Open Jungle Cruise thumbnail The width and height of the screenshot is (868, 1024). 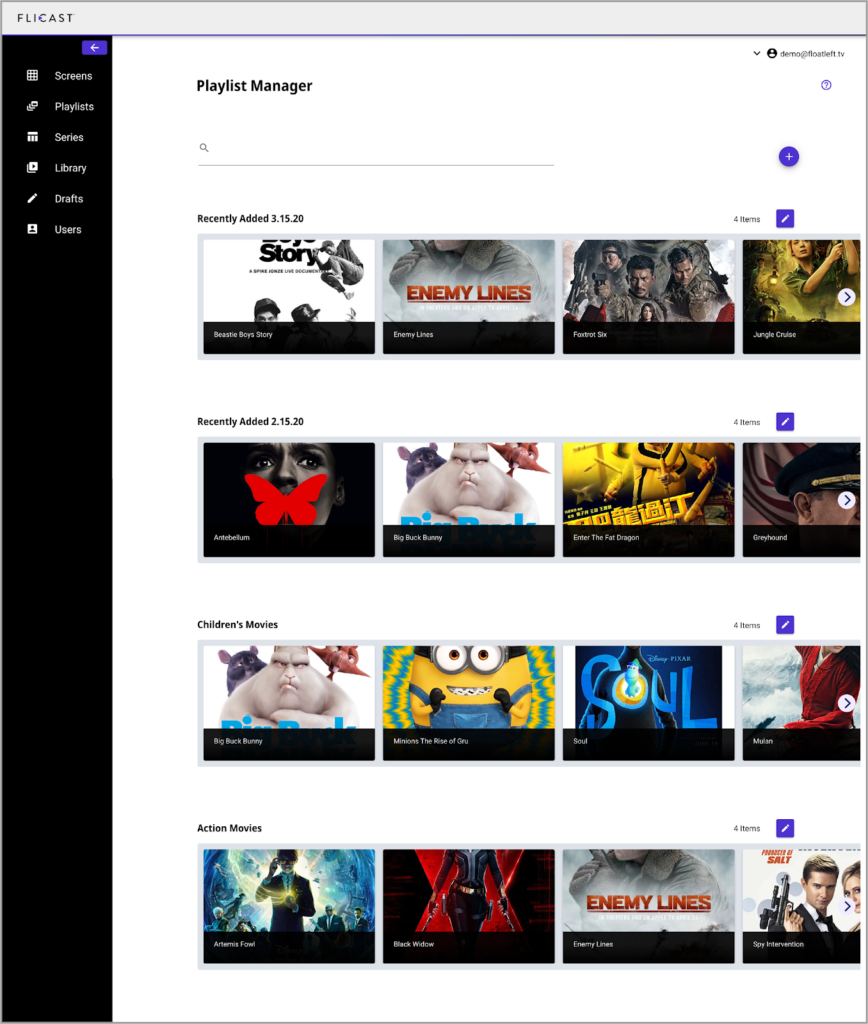pyautogui.click(x=801, y=296)
